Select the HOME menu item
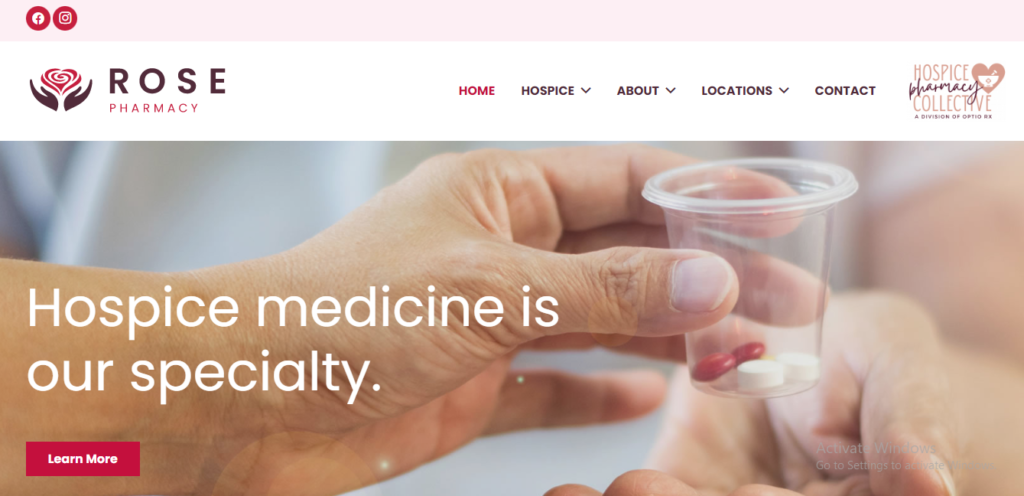1024x496 pixels. pyautogui.click(x=477, y=91)
